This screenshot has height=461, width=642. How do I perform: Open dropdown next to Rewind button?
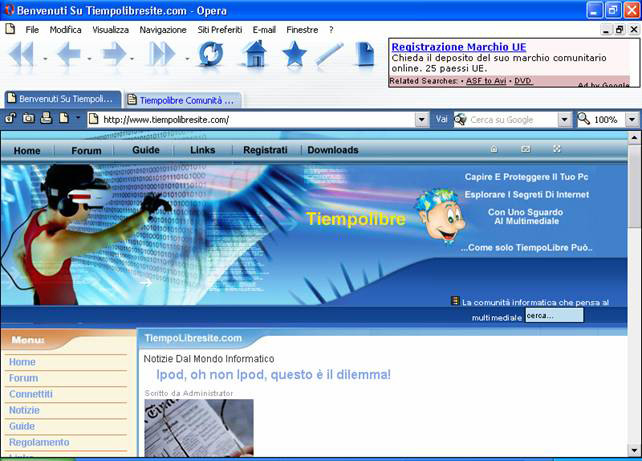point(45,59)
